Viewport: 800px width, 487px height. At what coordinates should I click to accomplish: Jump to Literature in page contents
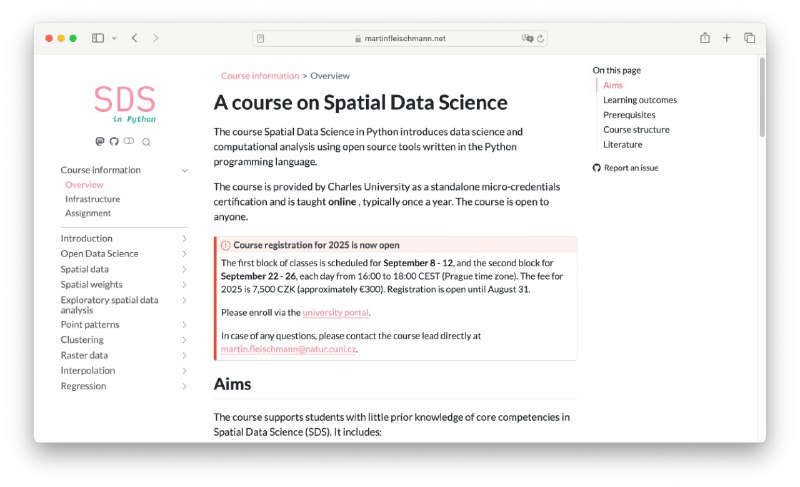[622, 144]
